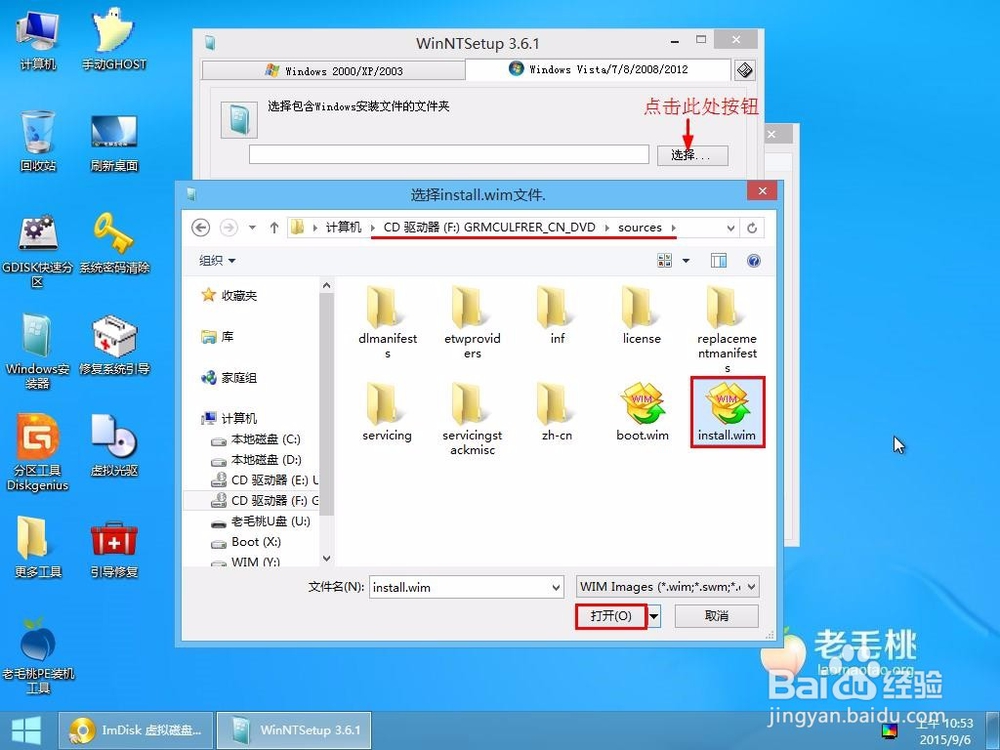
Task: Select CD 驱动器 (E:) in tree
Action: [264, 480]
